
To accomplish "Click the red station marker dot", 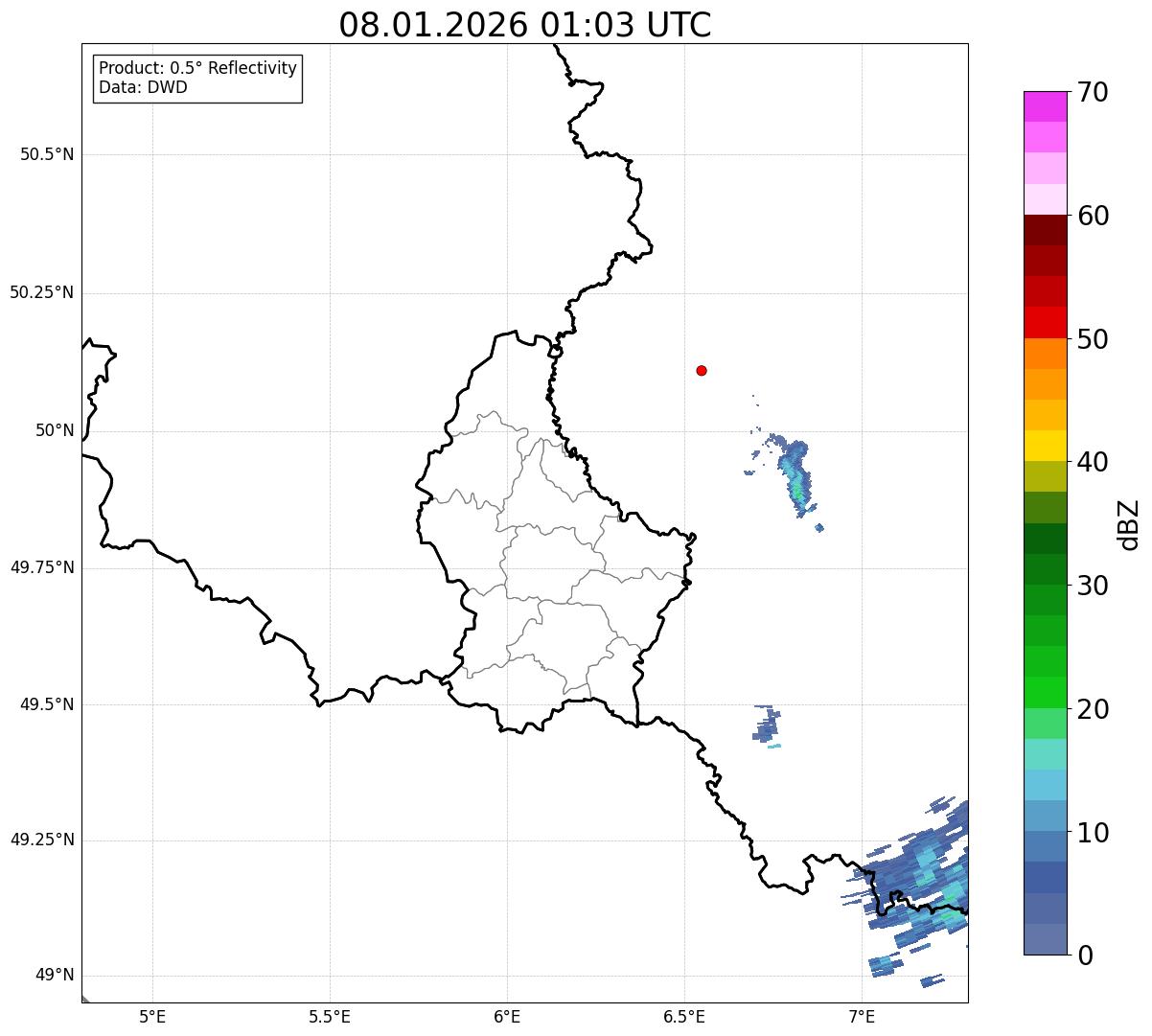I will point(702,370).
